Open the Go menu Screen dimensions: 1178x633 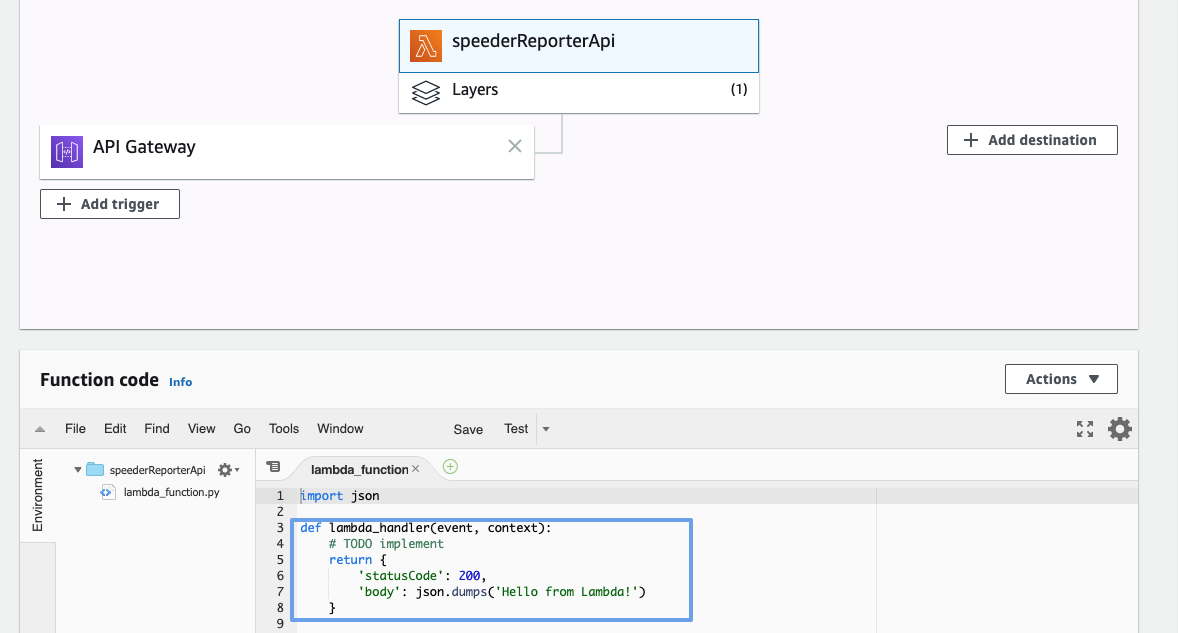click(242, 429)
